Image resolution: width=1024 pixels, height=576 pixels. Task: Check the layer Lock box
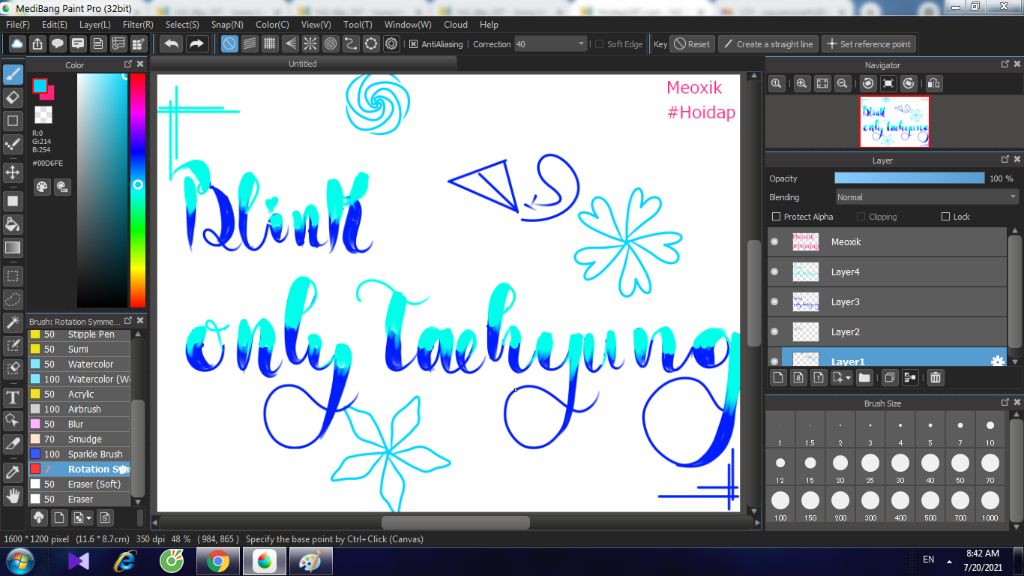pos(945,217)
